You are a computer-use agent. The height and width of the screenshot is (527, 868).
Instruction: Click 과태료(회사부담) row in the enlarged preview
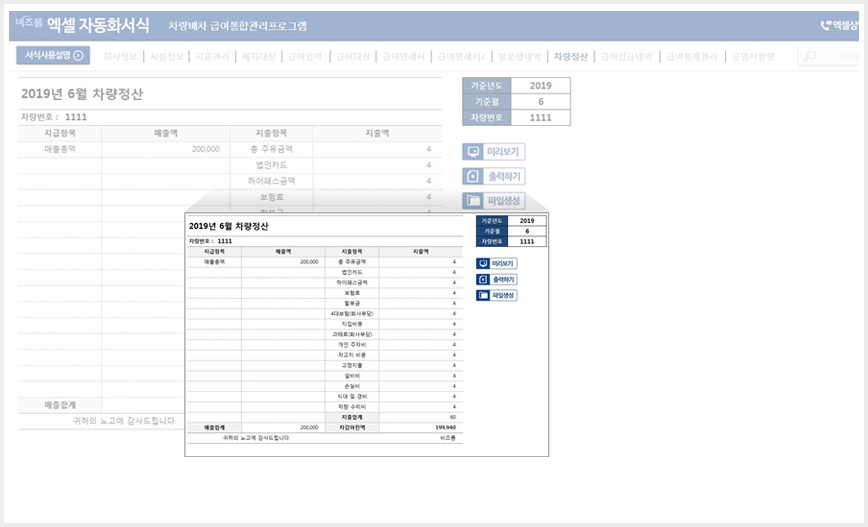pos(325,334)
